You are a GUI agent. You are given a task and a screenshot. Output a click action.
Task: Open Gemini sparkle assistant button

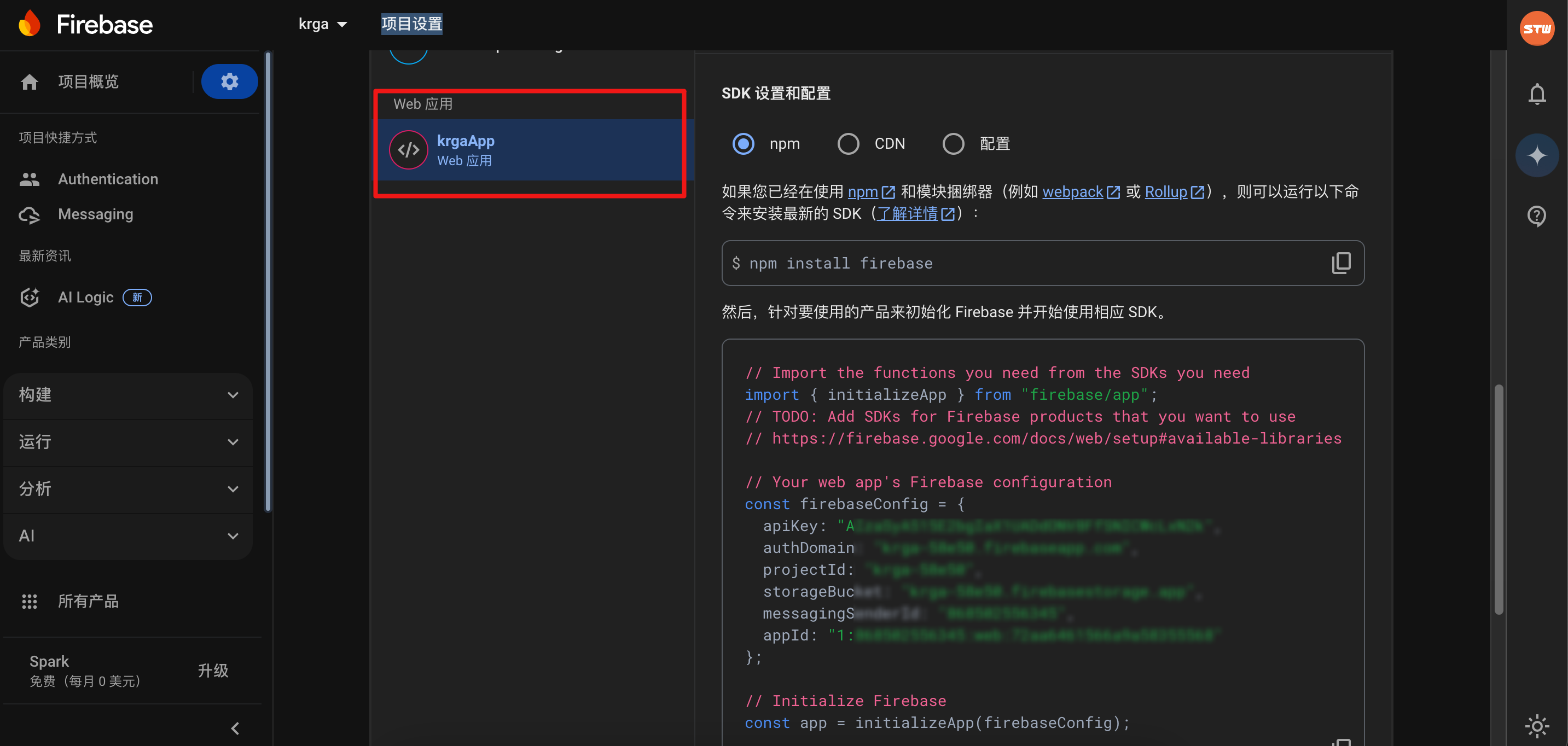coord(1537,155)
